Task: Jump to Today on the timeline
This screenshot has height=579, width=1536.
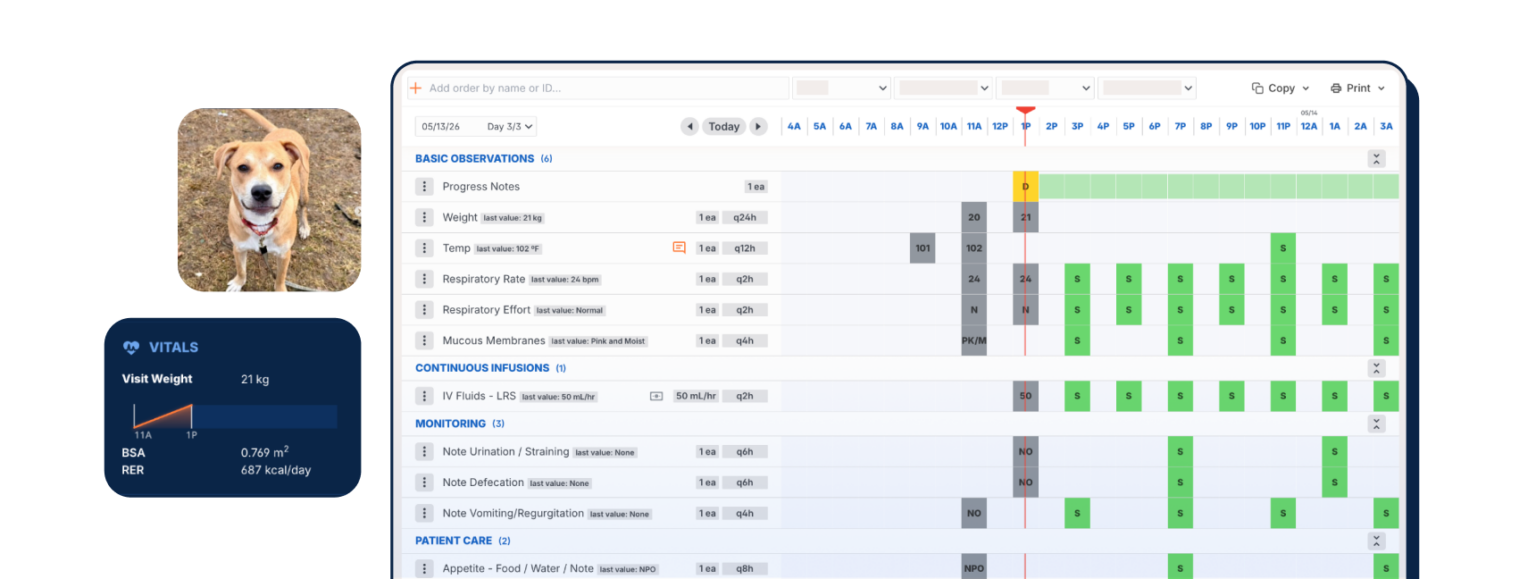Action: (724, 127)
